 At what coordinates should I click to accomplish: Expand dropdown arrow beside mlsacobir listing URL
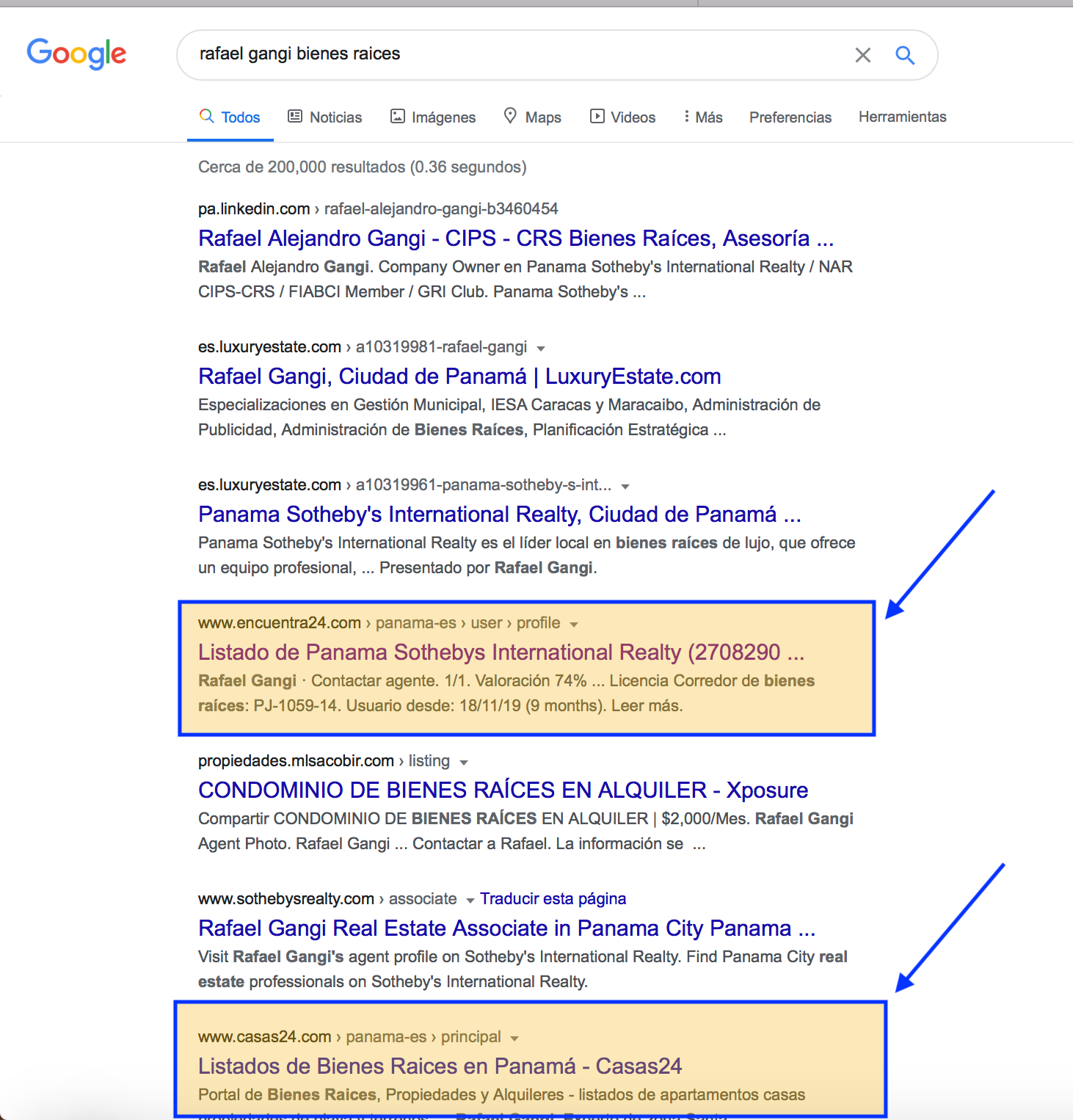pos(464,762)
